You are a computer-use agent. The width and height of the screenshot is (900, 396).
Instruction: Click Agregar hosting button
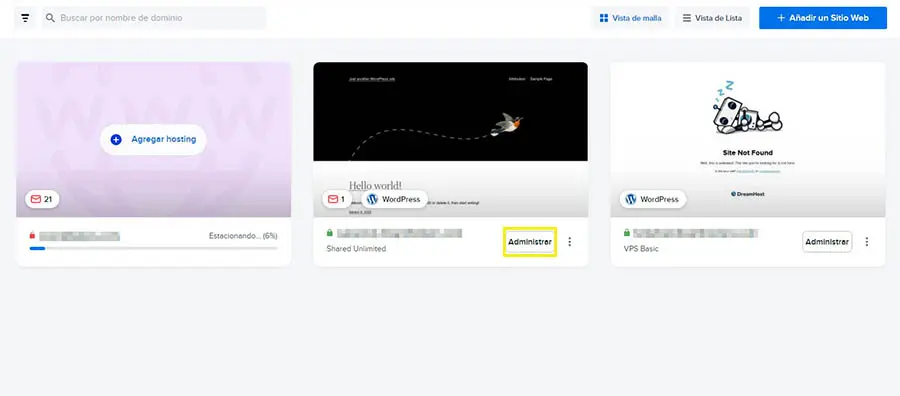(153, 139)
